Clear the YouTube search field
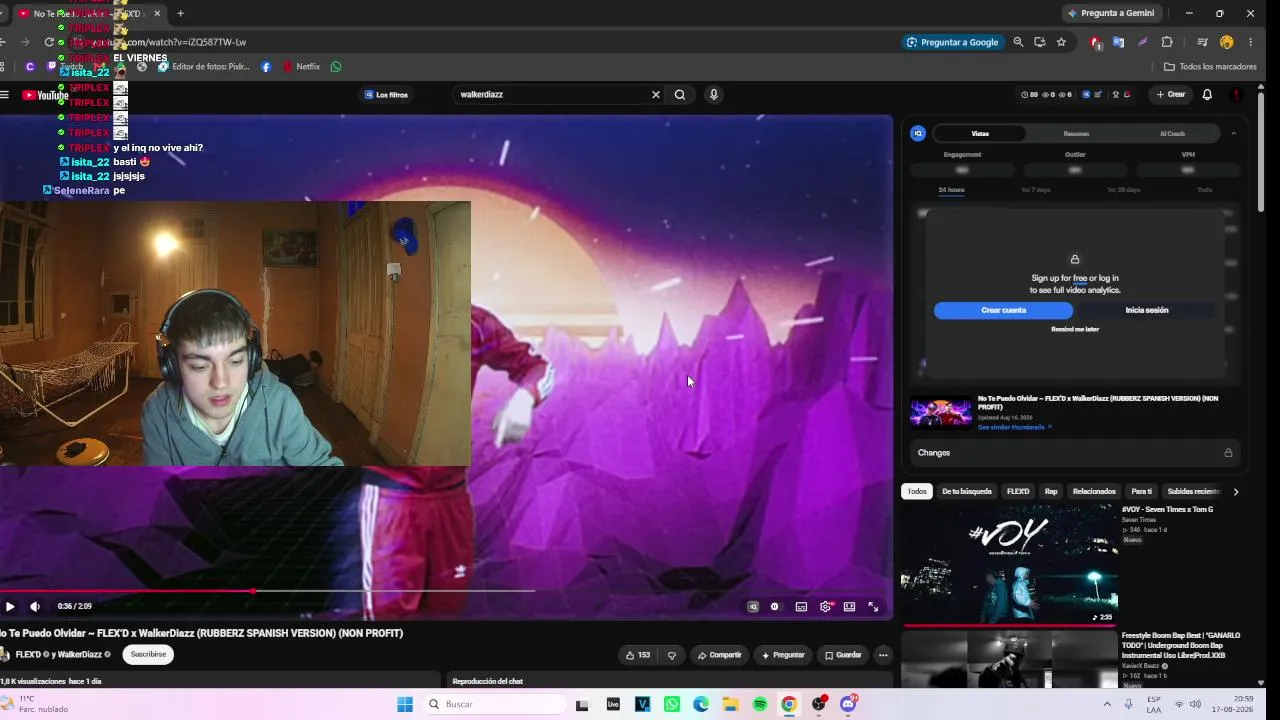 point(656,95)
